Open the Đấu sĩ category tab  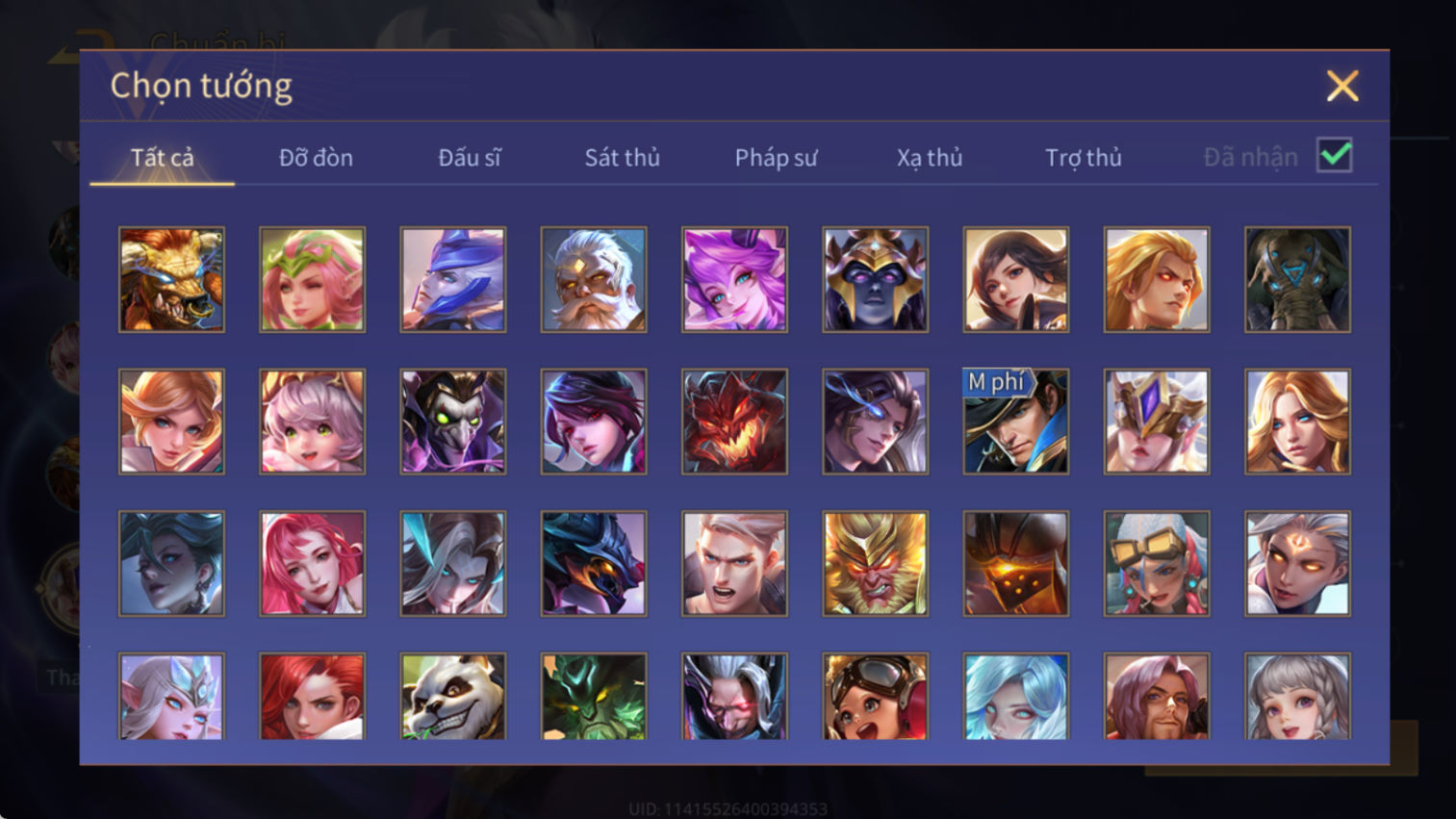pos(470,158)
